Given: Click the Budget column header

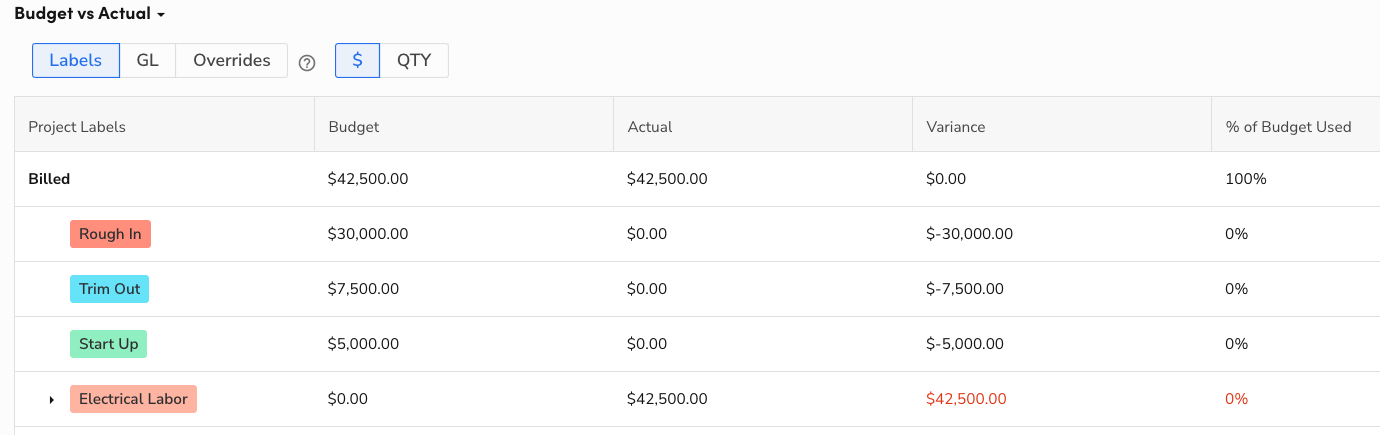Looking at the screenshot, I should pos(354,127).
